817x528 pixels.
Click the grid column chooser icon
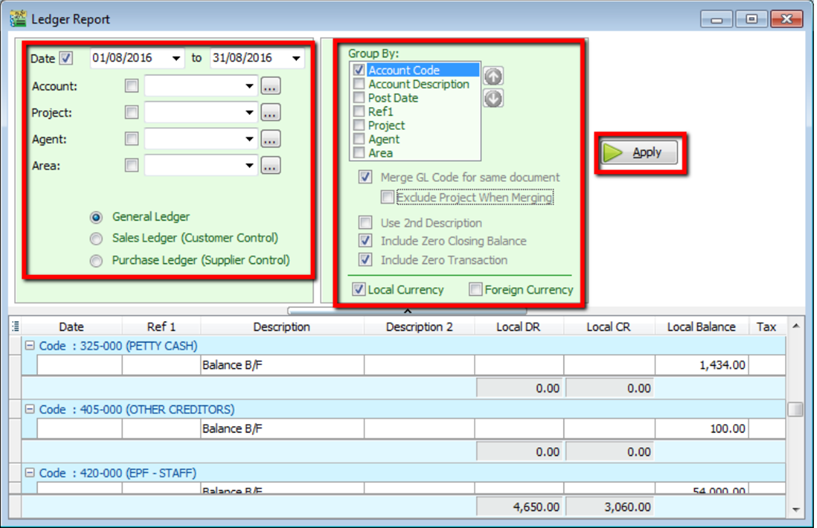15,326
